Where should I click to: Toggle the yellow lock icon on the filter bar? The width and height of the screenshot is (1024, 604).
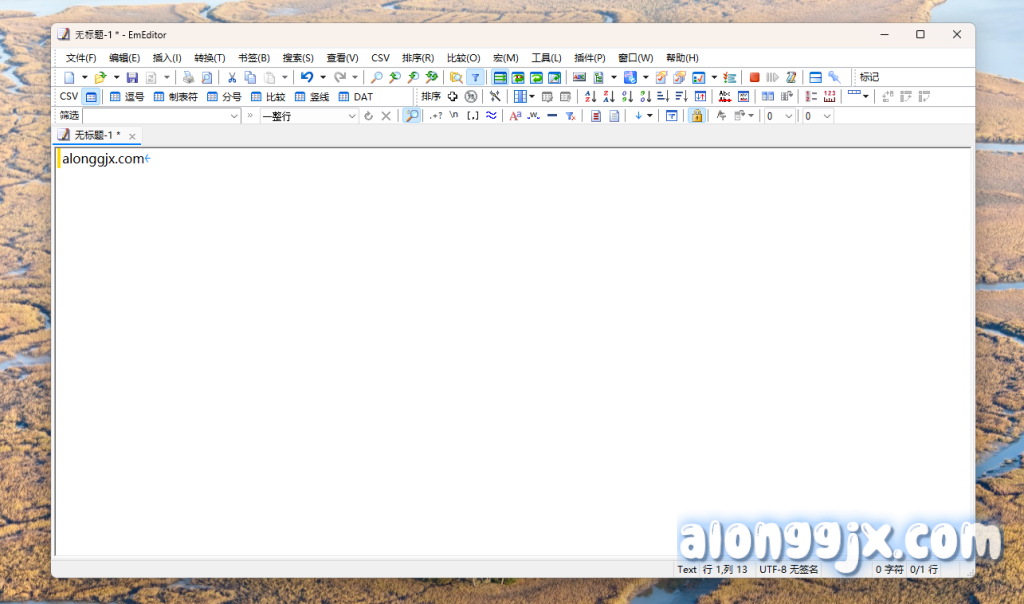pos(696,115)
